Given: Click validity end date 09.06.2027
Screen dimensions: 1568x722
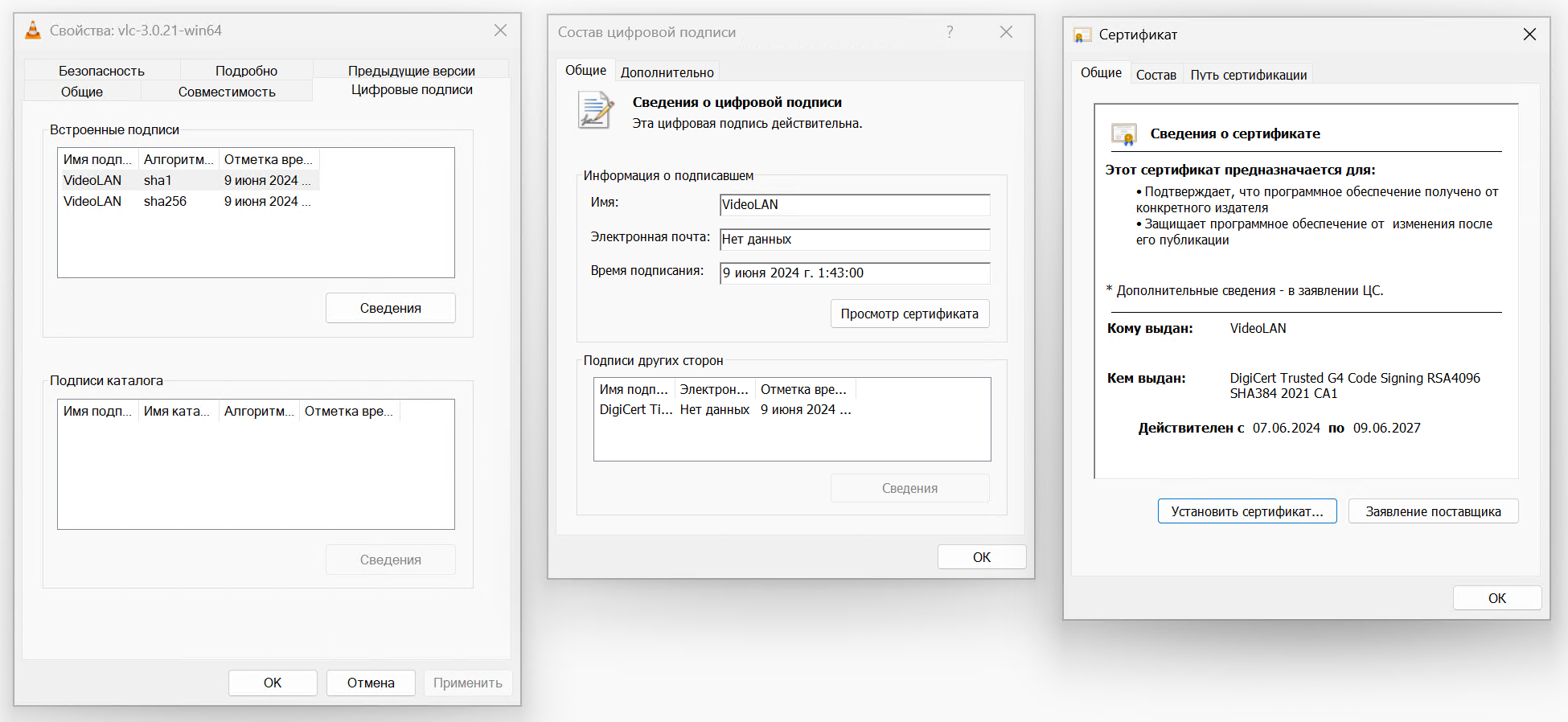Looking at the screenshot, I should coord(1386,428).
